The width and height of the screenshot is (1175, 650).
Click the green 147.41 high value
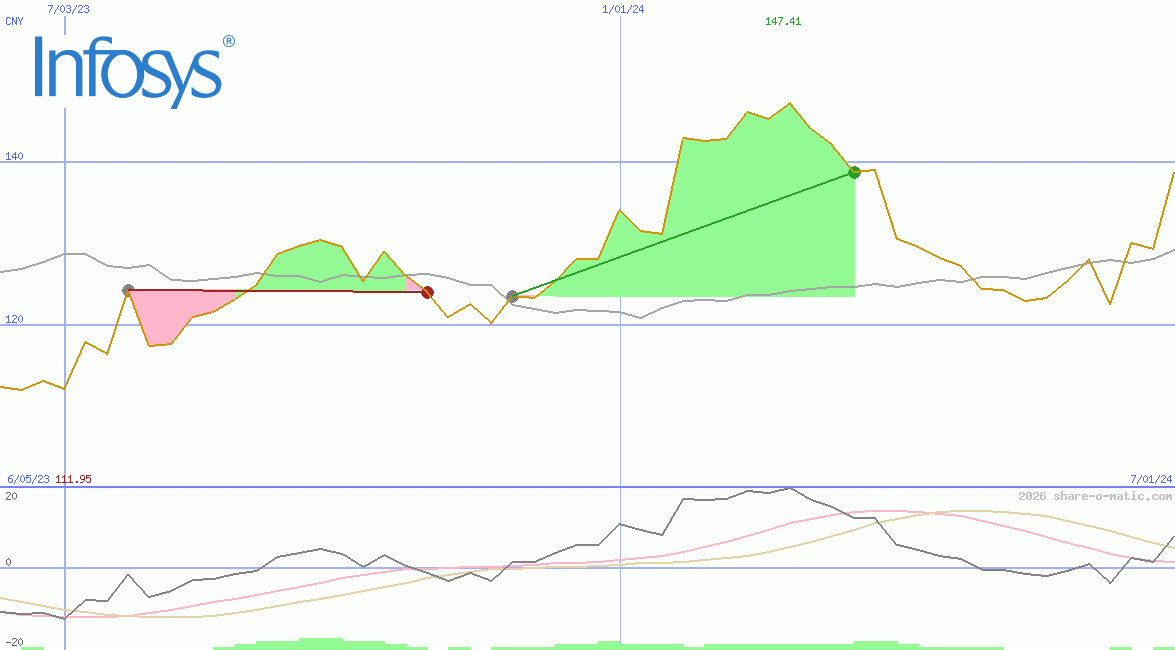point(783,21)
